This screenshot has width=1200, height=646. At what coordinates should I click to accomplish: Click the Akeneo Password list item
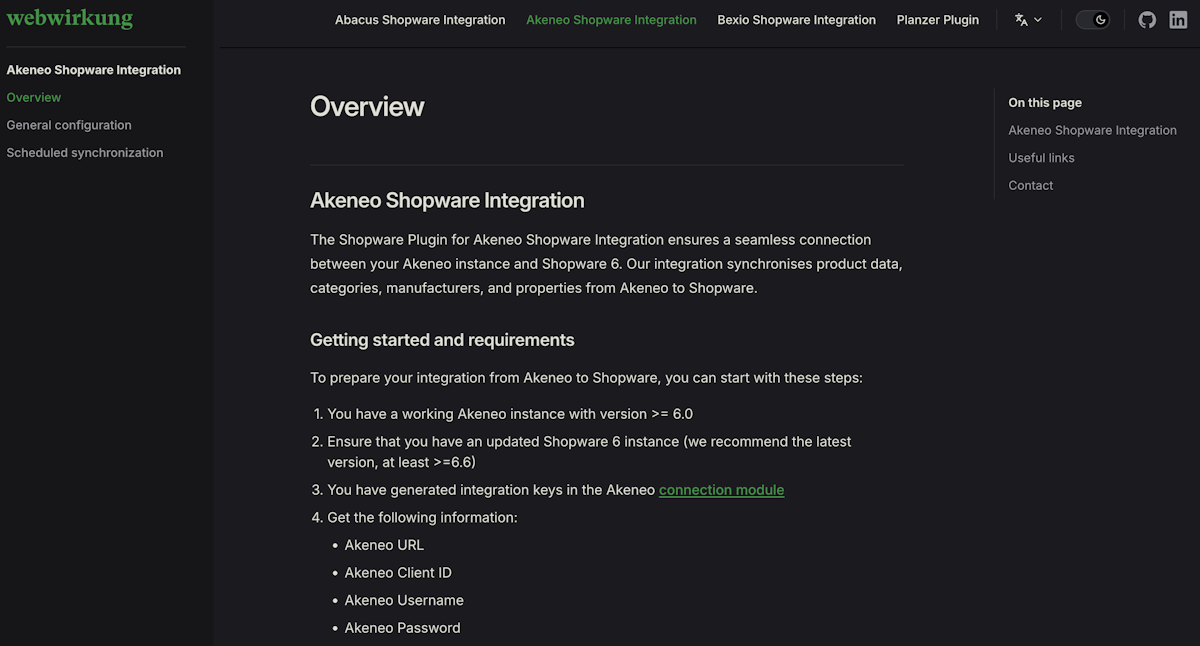coord(402,628)
